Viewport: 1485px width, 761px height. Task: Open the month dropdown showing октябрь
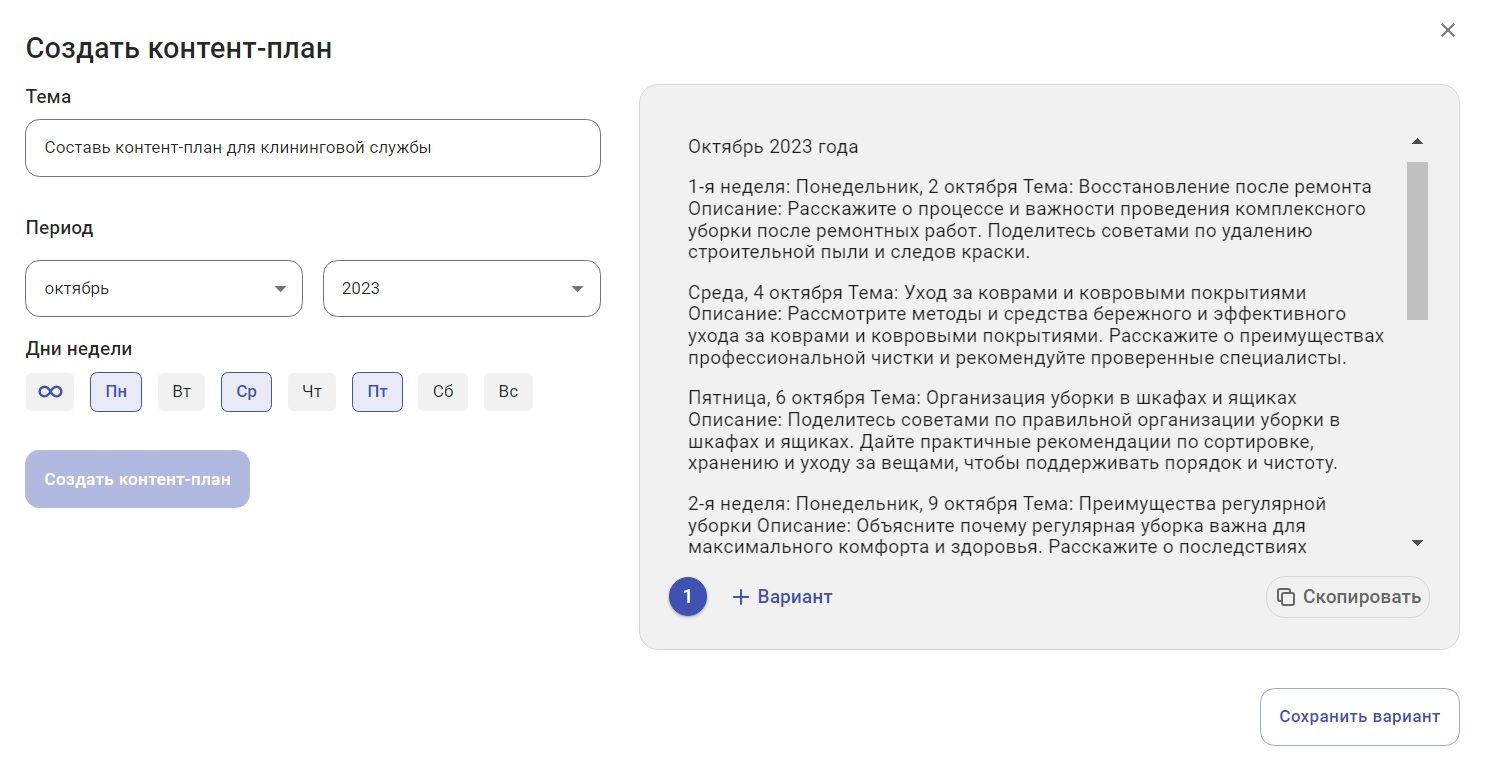pos(164,289)
